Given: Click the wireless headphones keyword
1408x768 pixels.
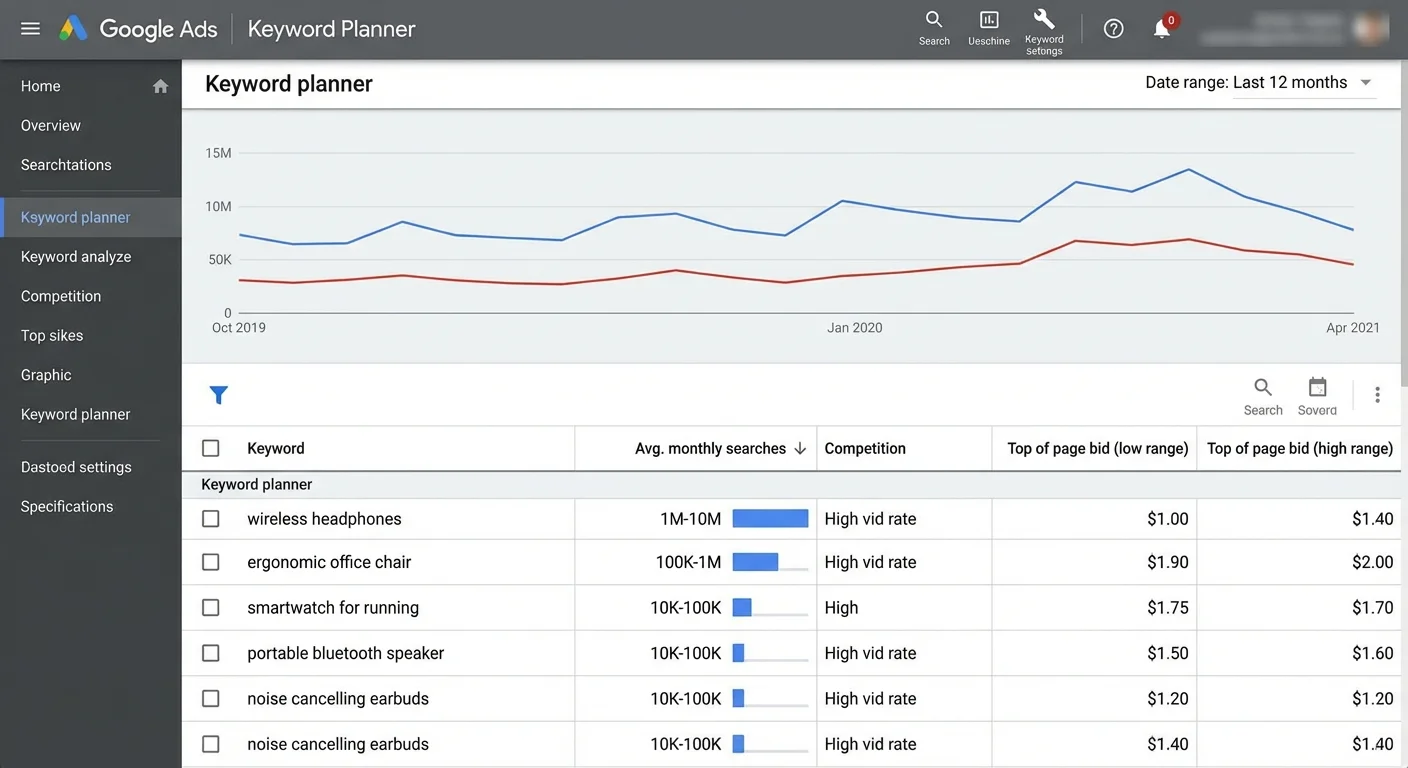Looking at the screenshot, I should pyautogui.click(x=324, y=519).
